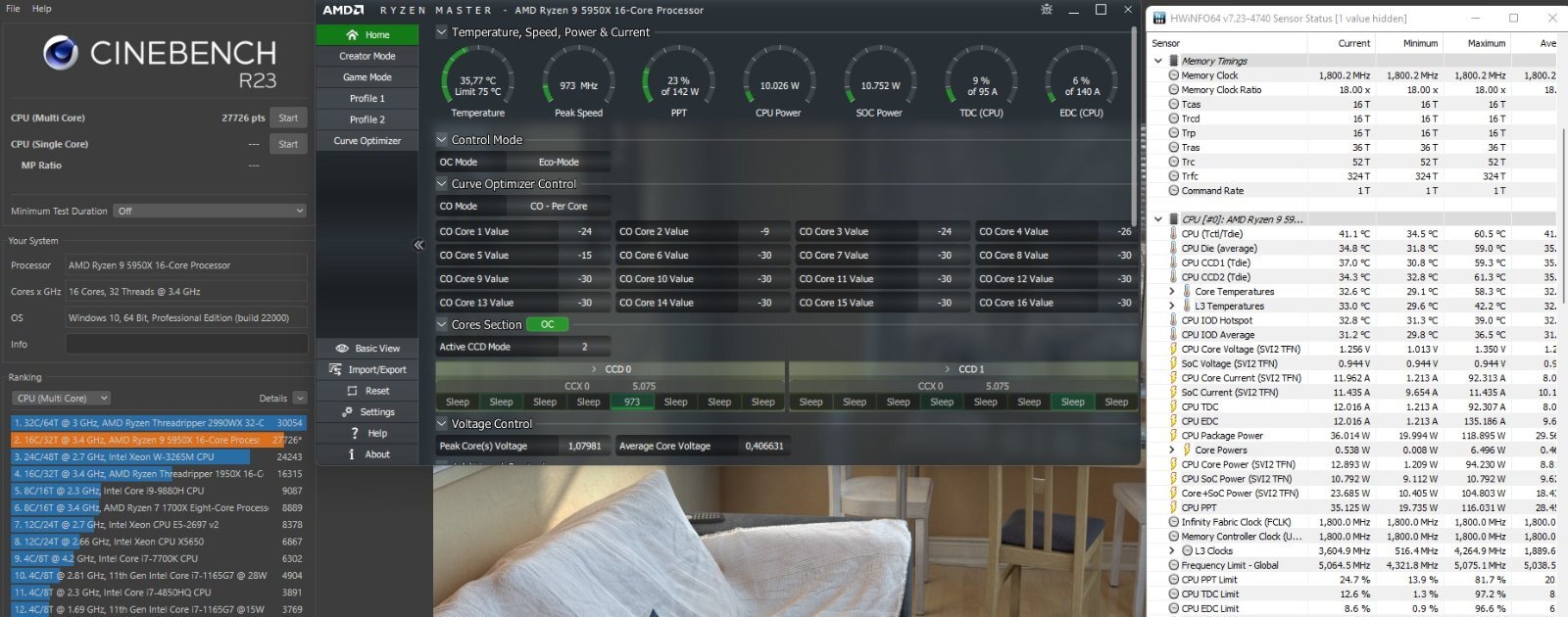Open the CPU (Multi Core) ranking dropdown

coord(61,399)
